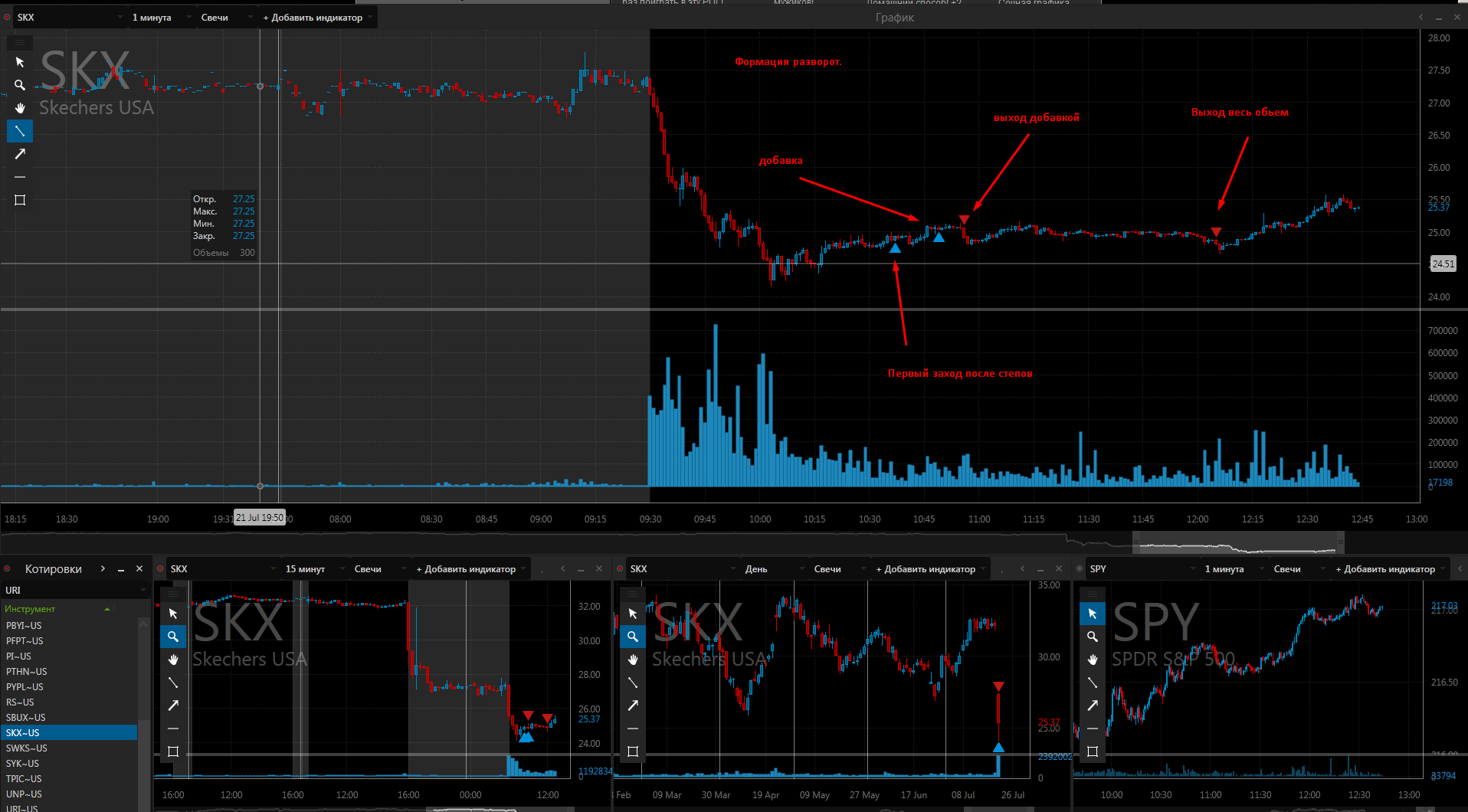Toggle link indicator of 15-minute SKX chart
This screenshot has height=812, width=1468.
[160, 568]
